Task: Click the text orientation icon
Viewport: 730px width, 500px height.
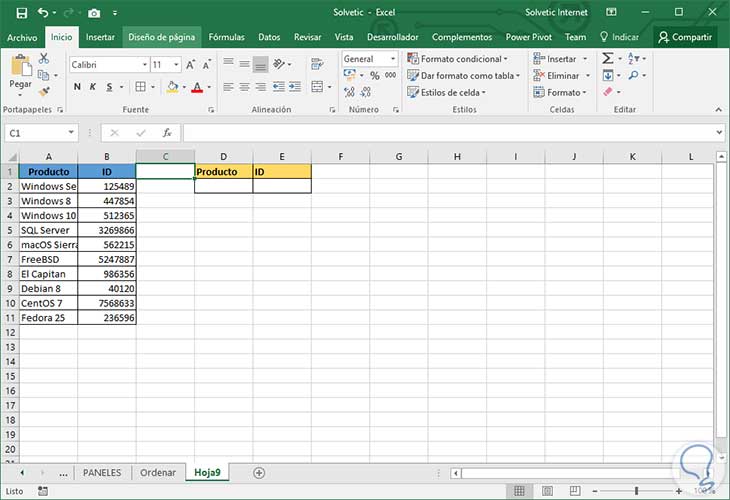Action: 279,64
